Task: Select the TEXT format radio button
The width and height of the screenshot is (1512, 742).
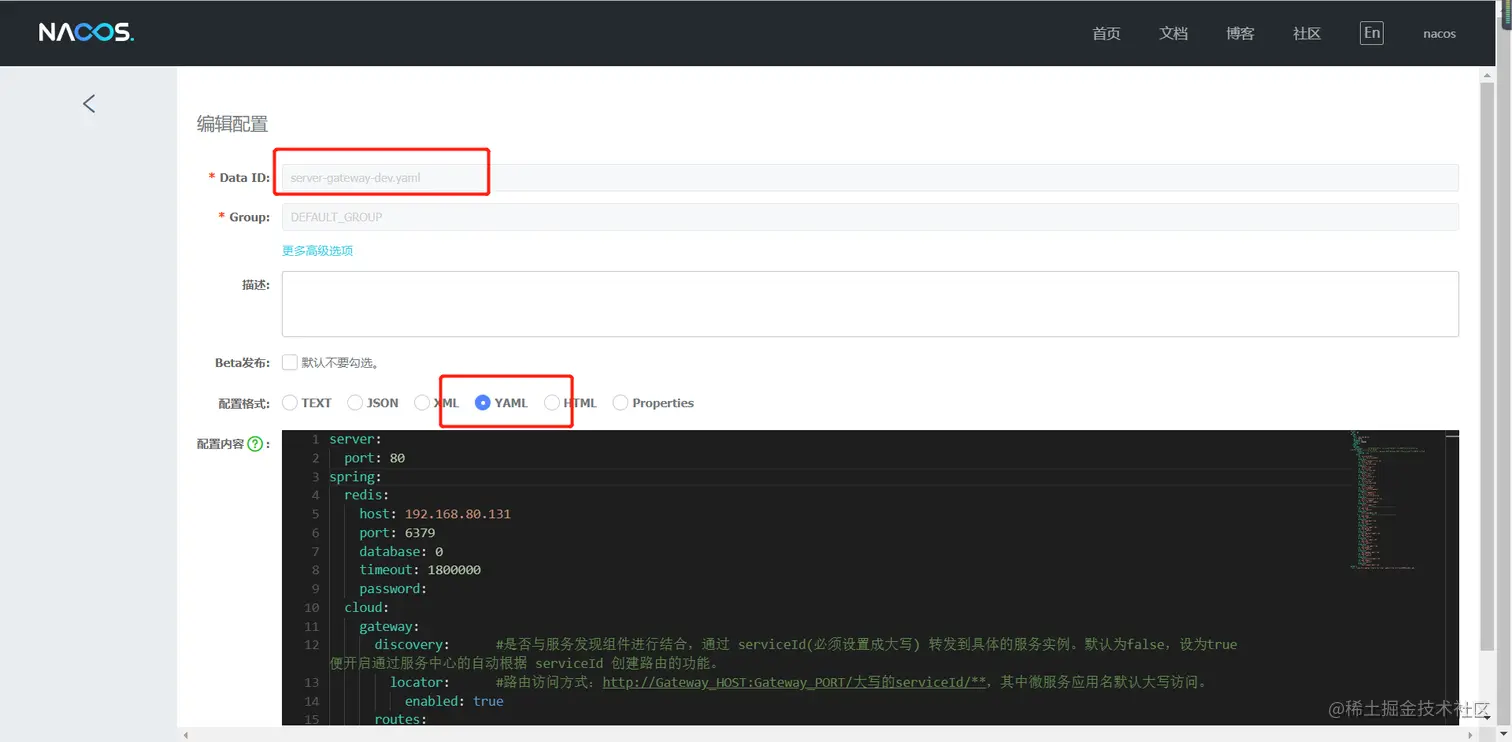Action: 290,403
